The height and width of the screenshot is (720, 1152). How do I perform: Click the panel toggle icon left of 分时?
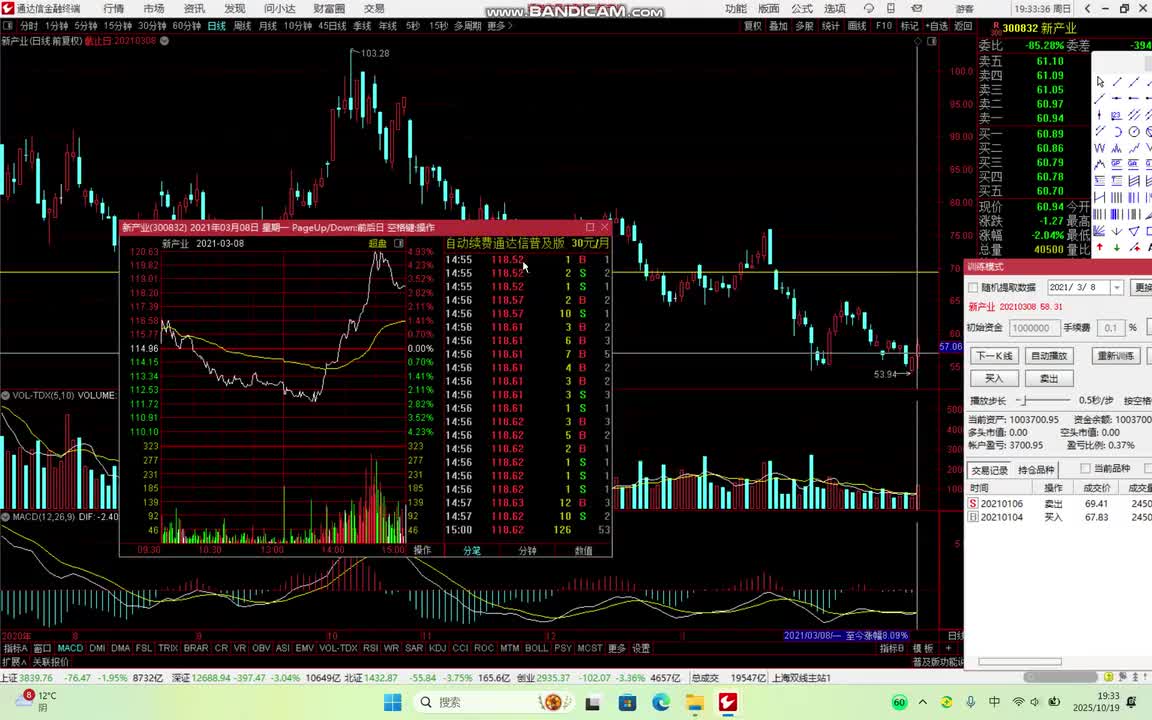(x=8, y=26)
